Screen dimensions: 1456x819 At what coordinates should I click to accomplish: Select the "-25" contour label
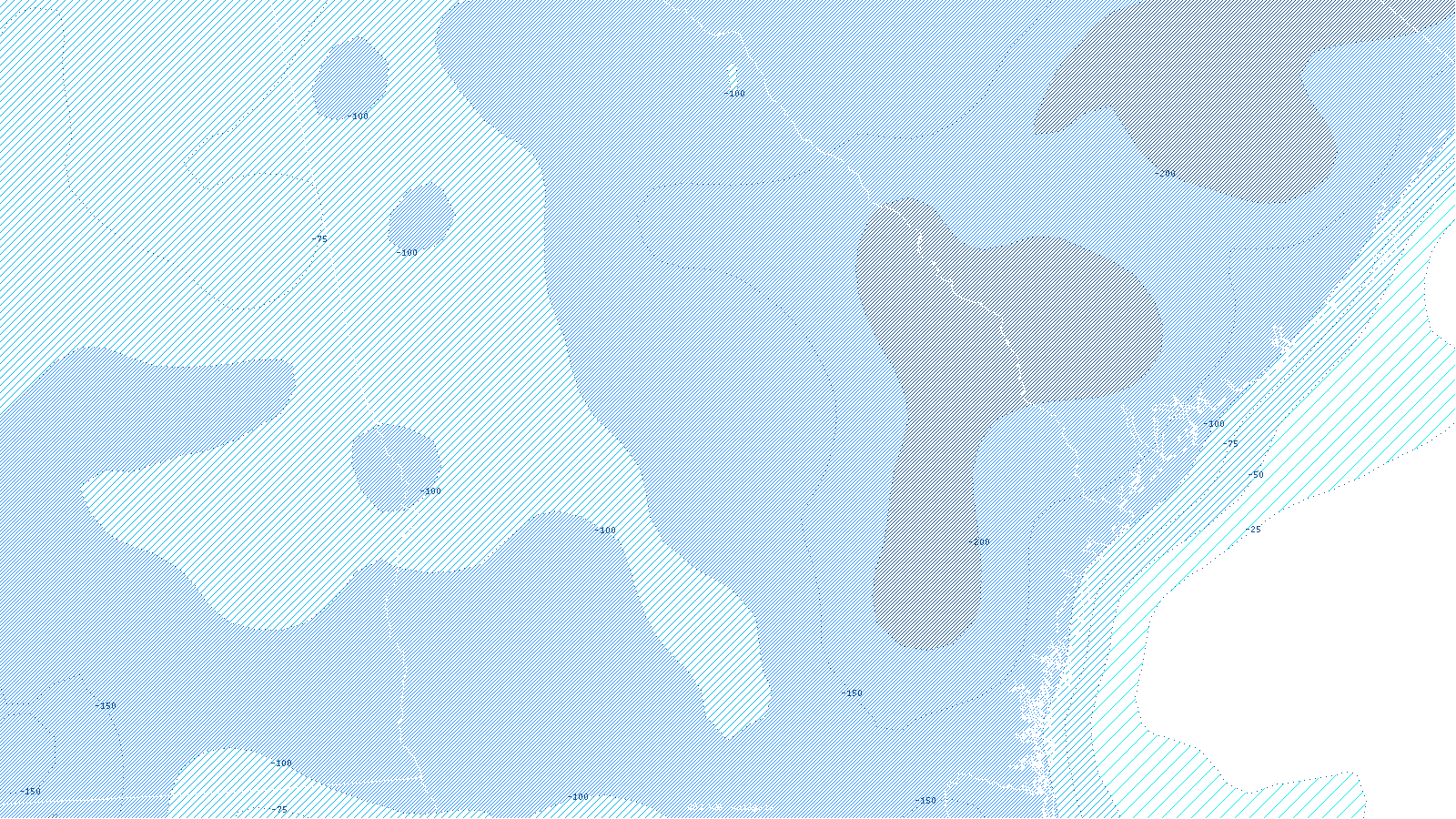click(x=1253, y=530)
